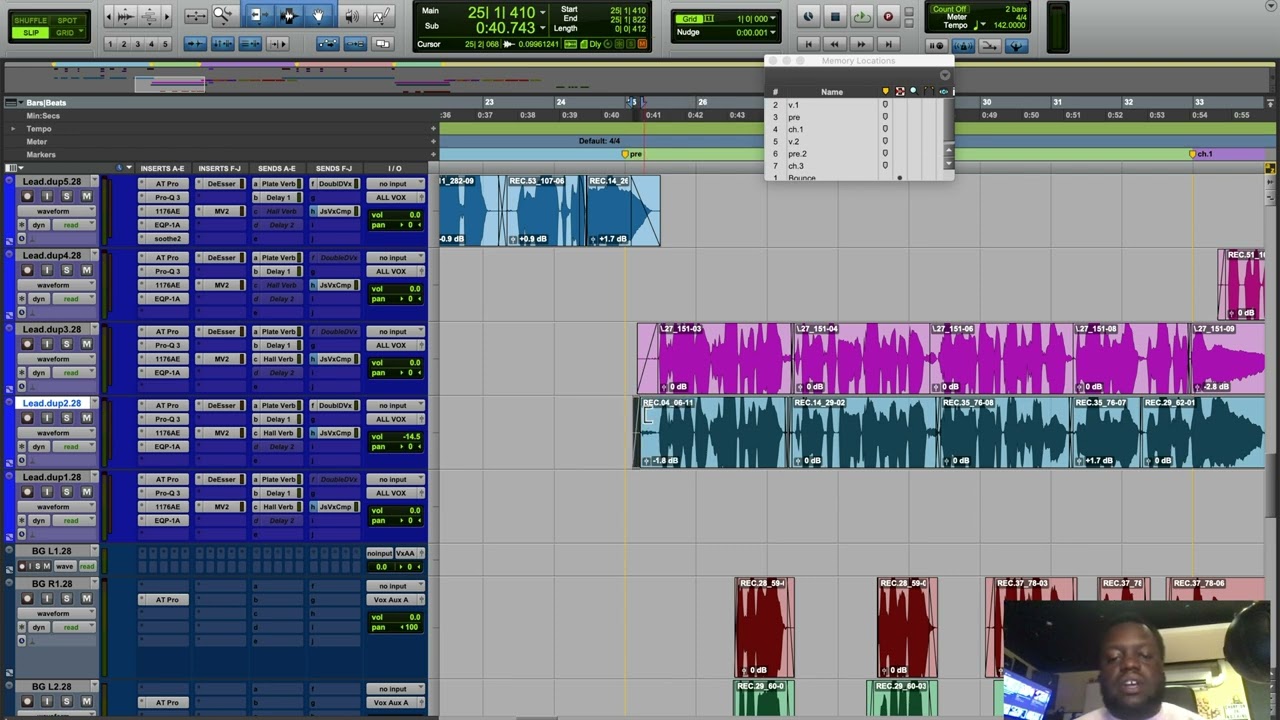Select the Grabber hand tool
The height and width of the screenshot is (720, 1280).
click(318, 15)
